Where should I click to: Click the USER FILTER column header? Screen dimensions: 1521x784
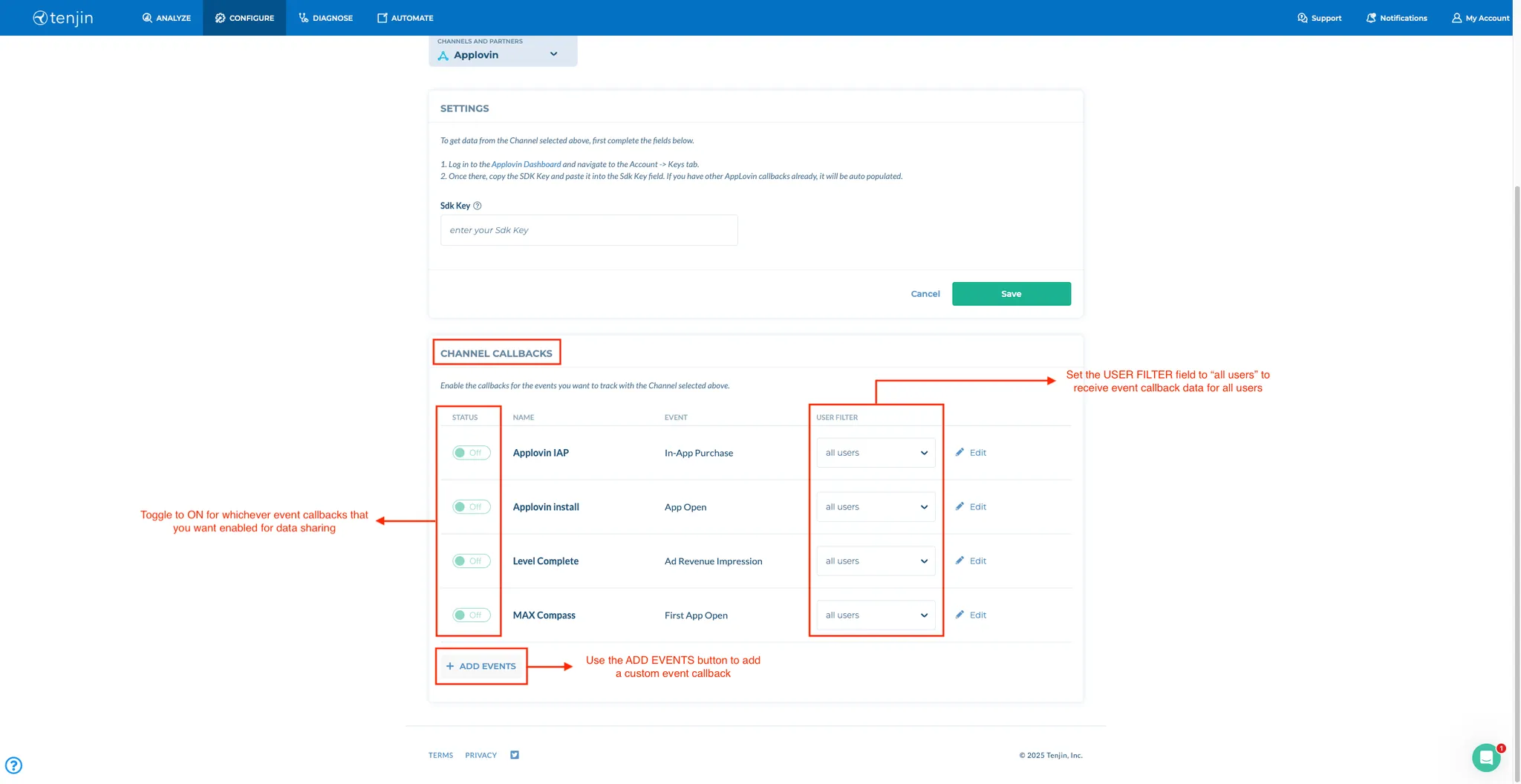pyautogui.click(x=837, y=417)
